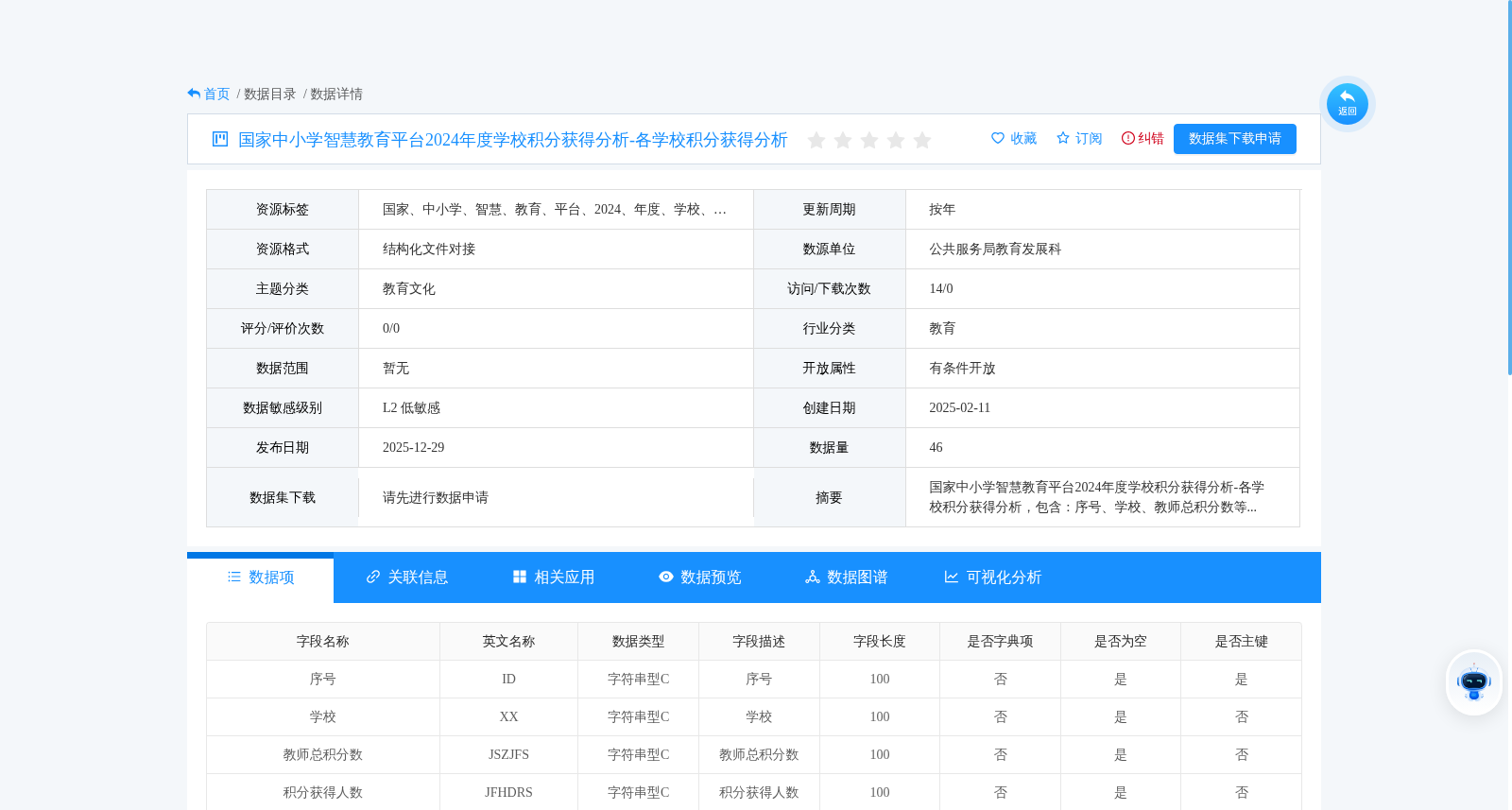
Task: Click 公共服务局教育发展科 value
Action: click(995, 250)
